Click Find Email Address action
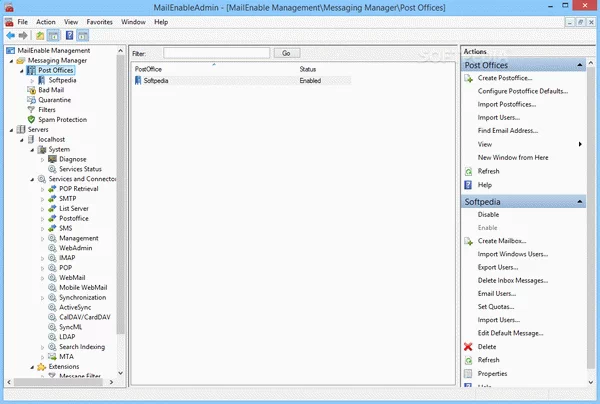600x404 pixels. point(507,130)
